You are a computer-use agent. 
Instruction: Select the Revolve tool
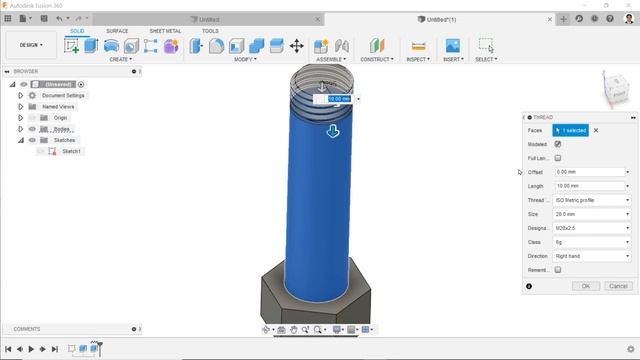(111, 46)
